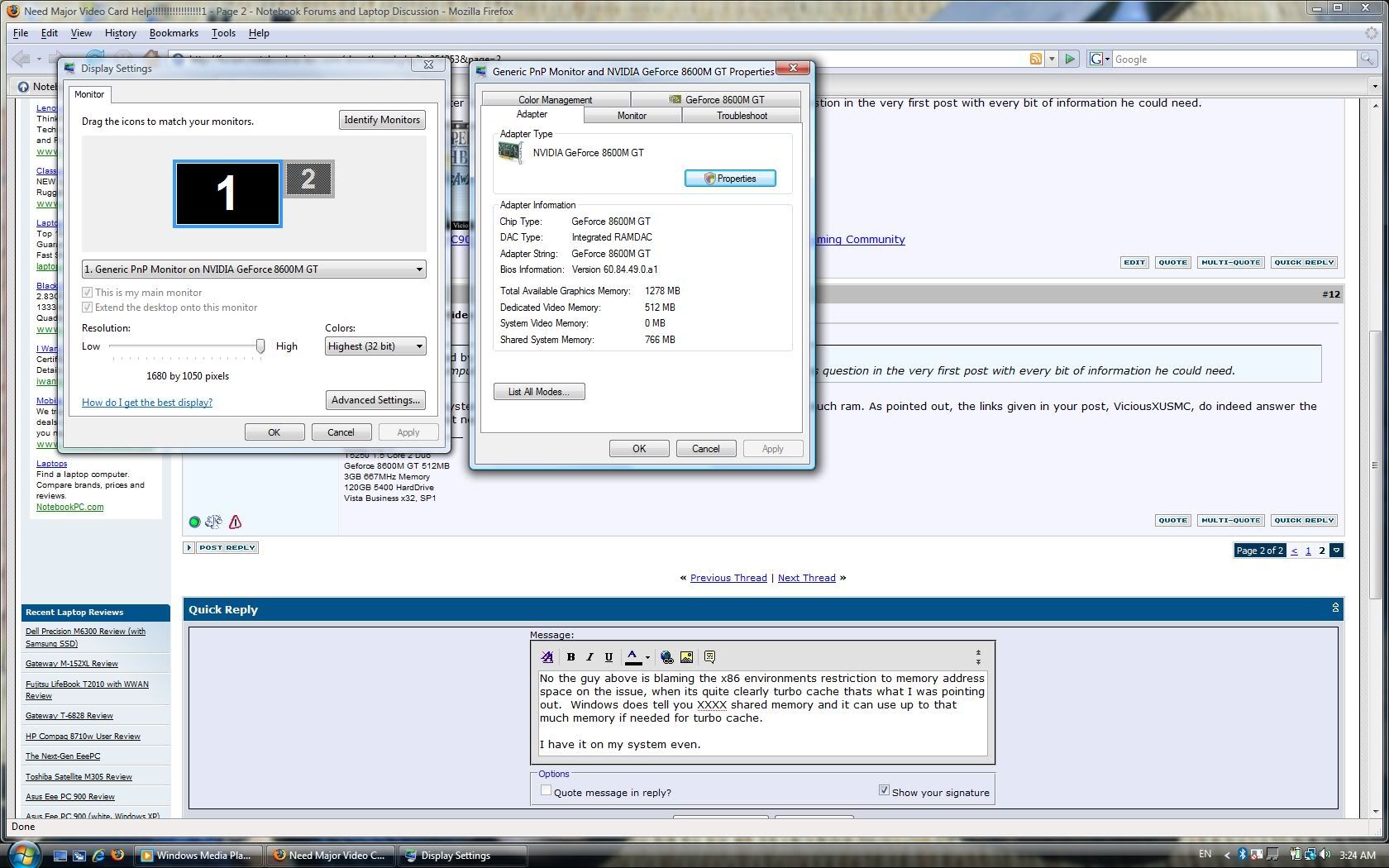Open the search engine dropdown next to Google
The image size is (1389, 868).
click(1107, 59)
